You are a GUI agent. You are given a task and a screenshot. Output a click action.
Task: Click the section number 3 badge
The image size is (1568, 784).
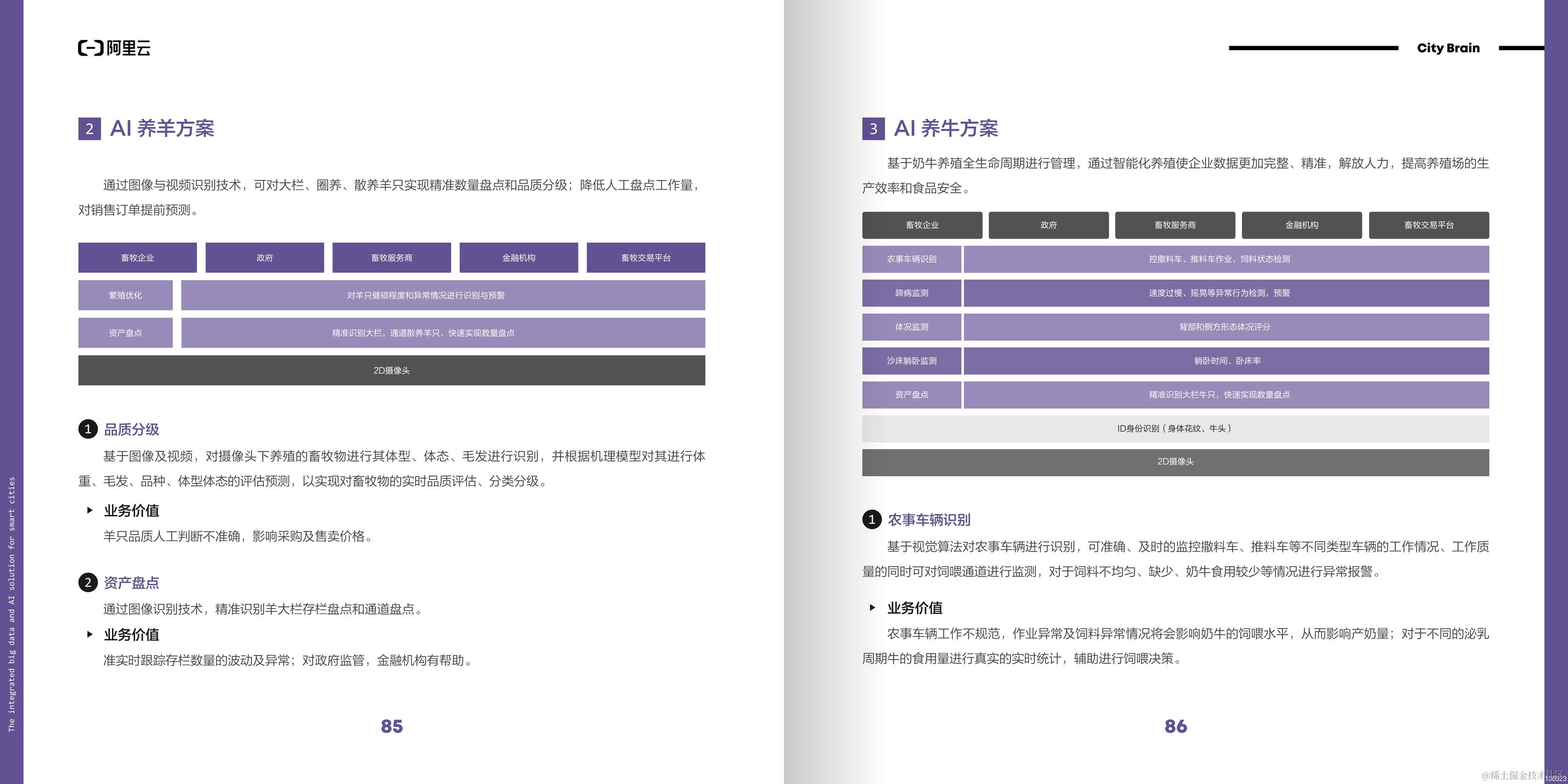pos(873,129)
